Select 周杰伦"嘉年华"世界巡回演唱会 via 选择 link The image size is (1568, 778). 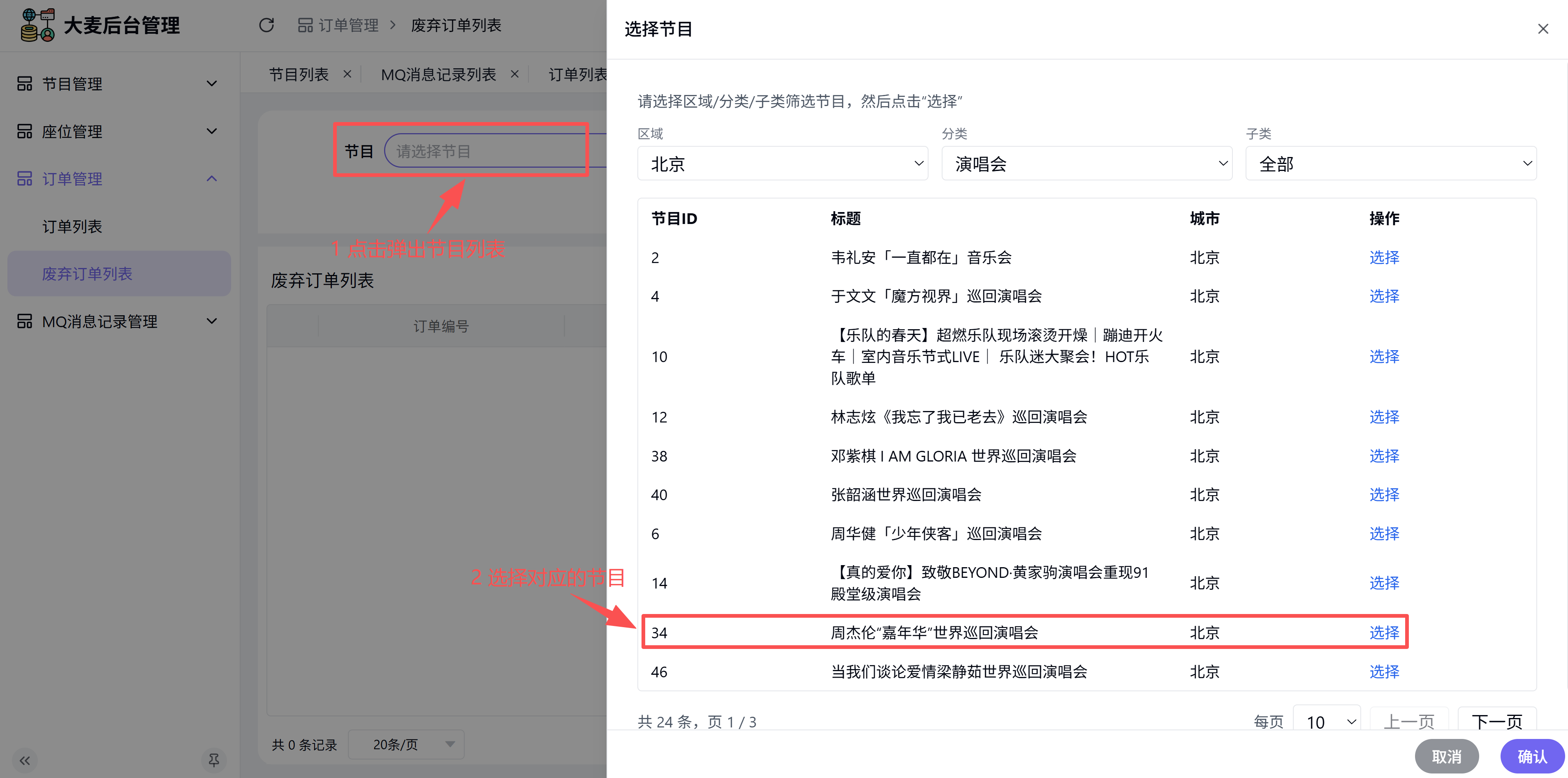click(1383, 633)
